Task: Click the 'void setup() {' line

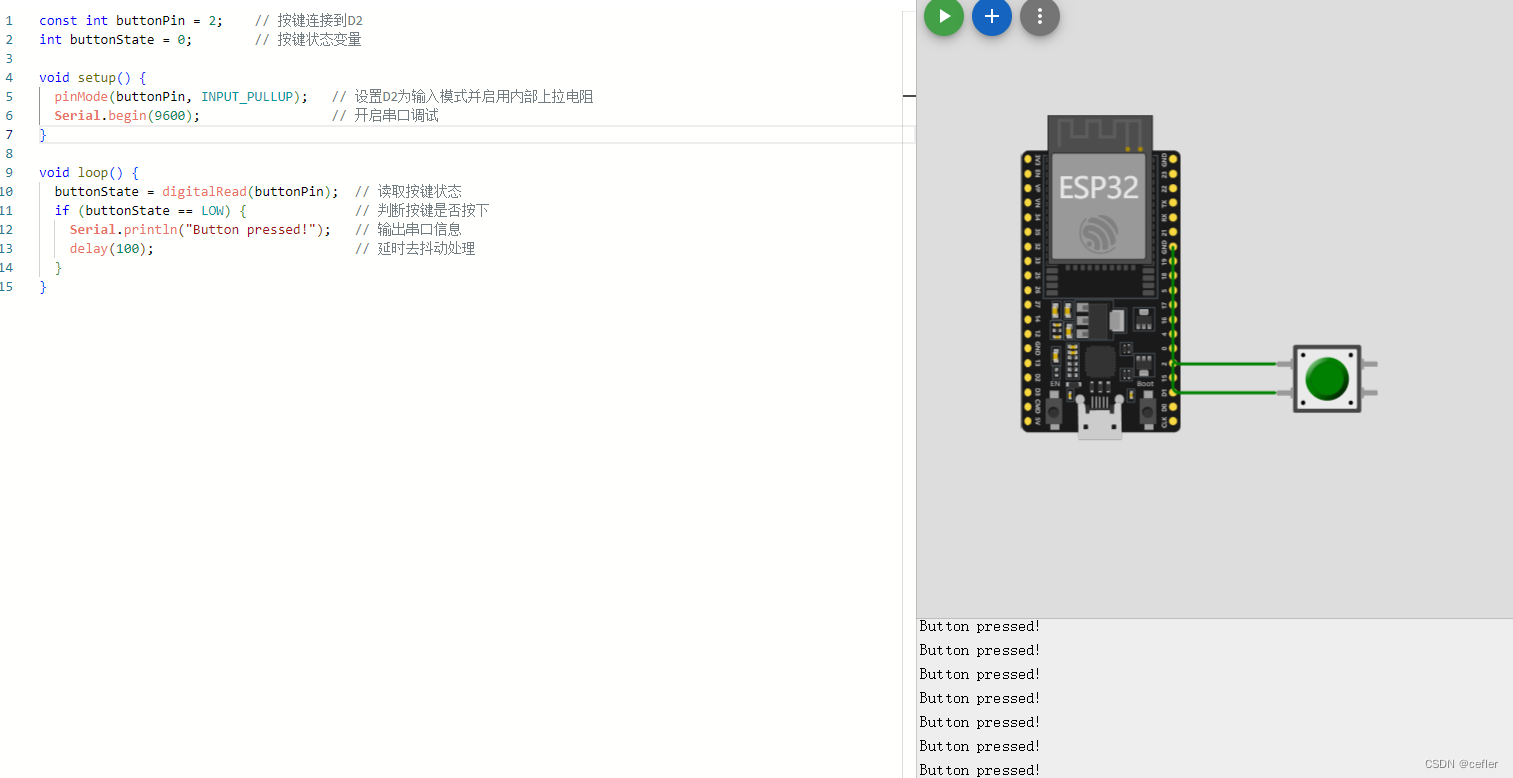Action: 93,77
